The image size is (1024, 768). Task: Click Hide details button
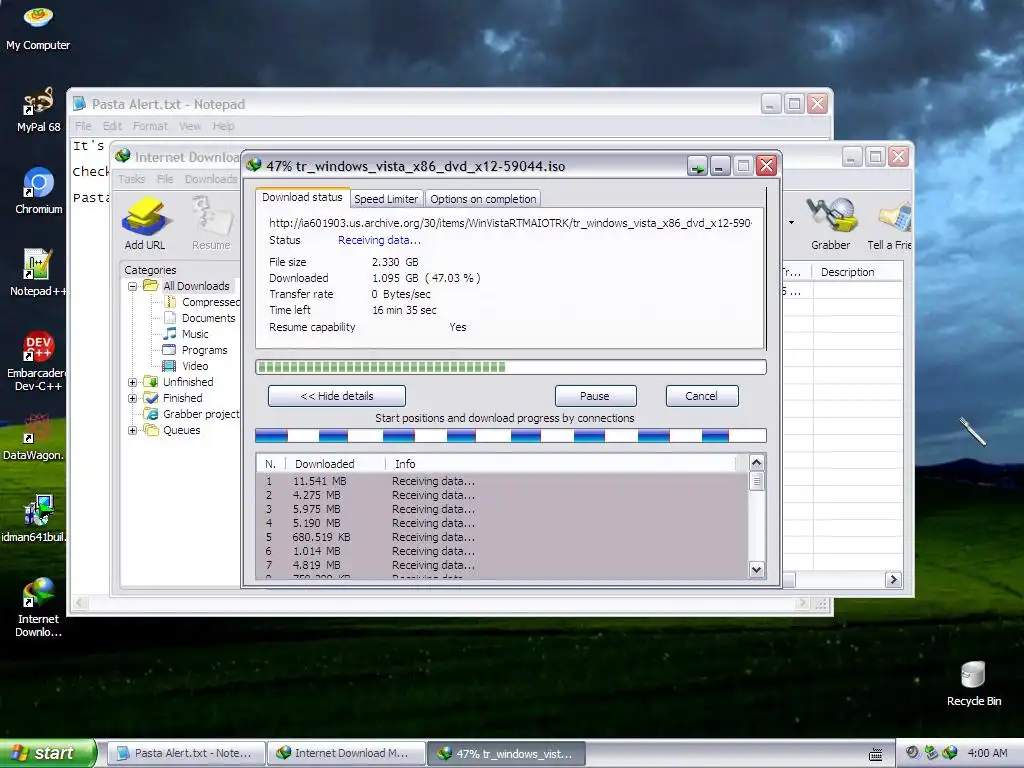pos(337,396)
